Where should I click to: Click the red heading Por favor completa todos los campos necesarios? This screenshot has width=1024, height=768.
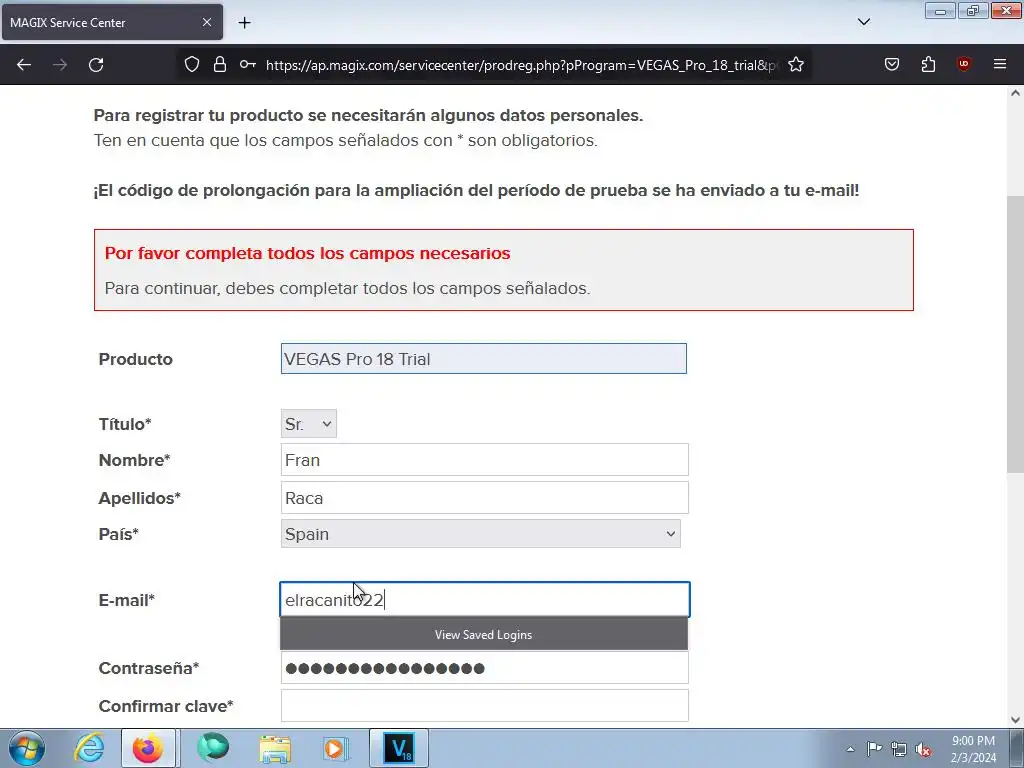click(x=308, y=253)
